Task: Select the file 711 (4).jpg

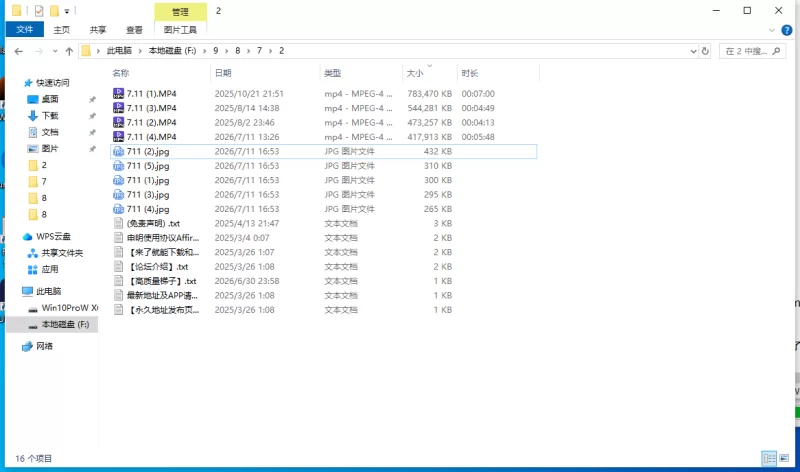Action: 148,209
